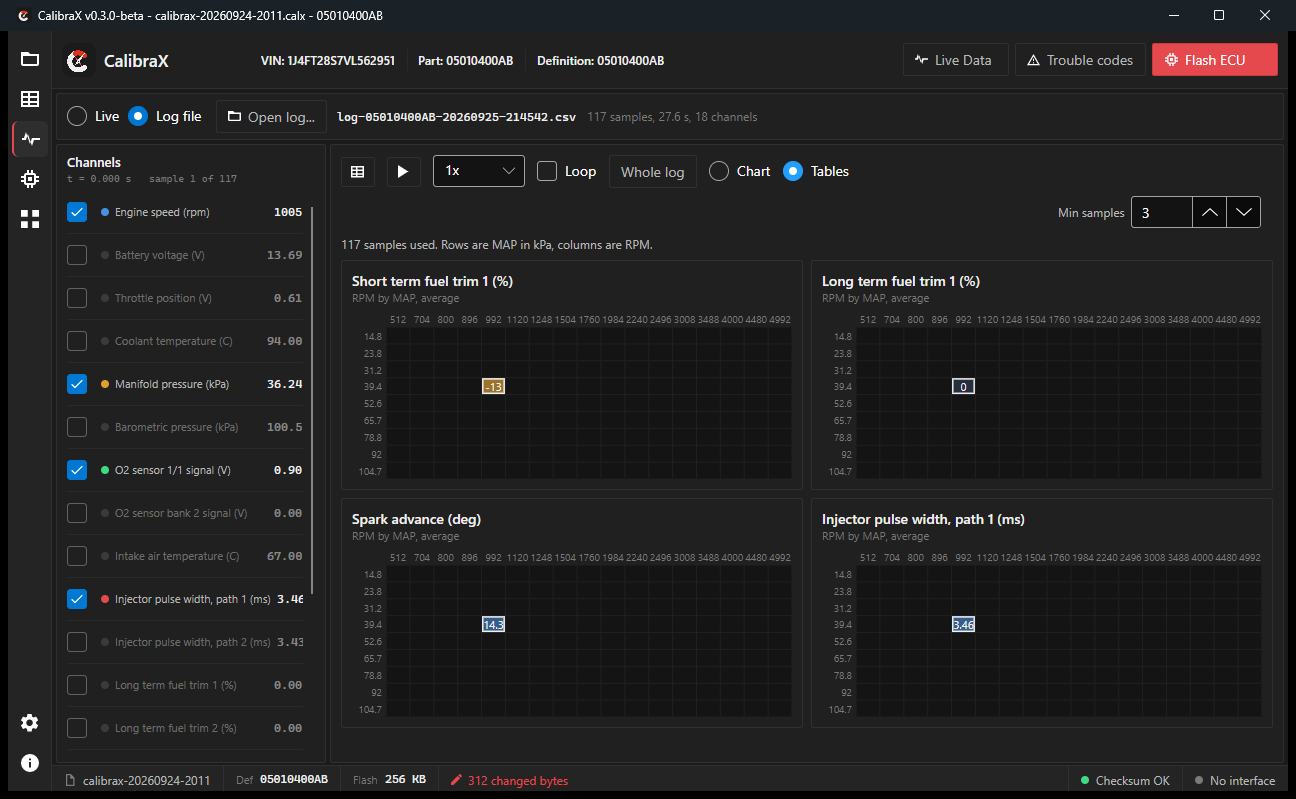The image size is (1296, 799).
Task: Uncheck the Manifold pressure (kPa) channel
Action: tap(77, 384)
